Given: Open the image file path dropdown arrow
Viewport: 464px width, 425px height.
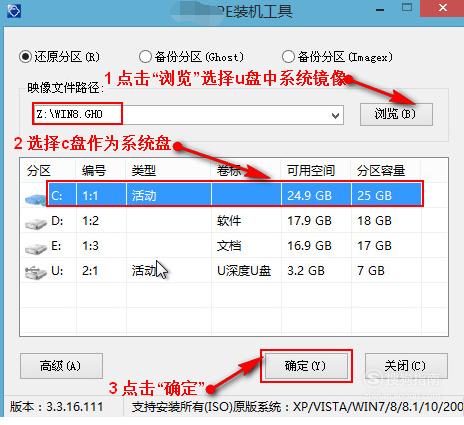Looking at the screenshot, I should pos(335,115).
